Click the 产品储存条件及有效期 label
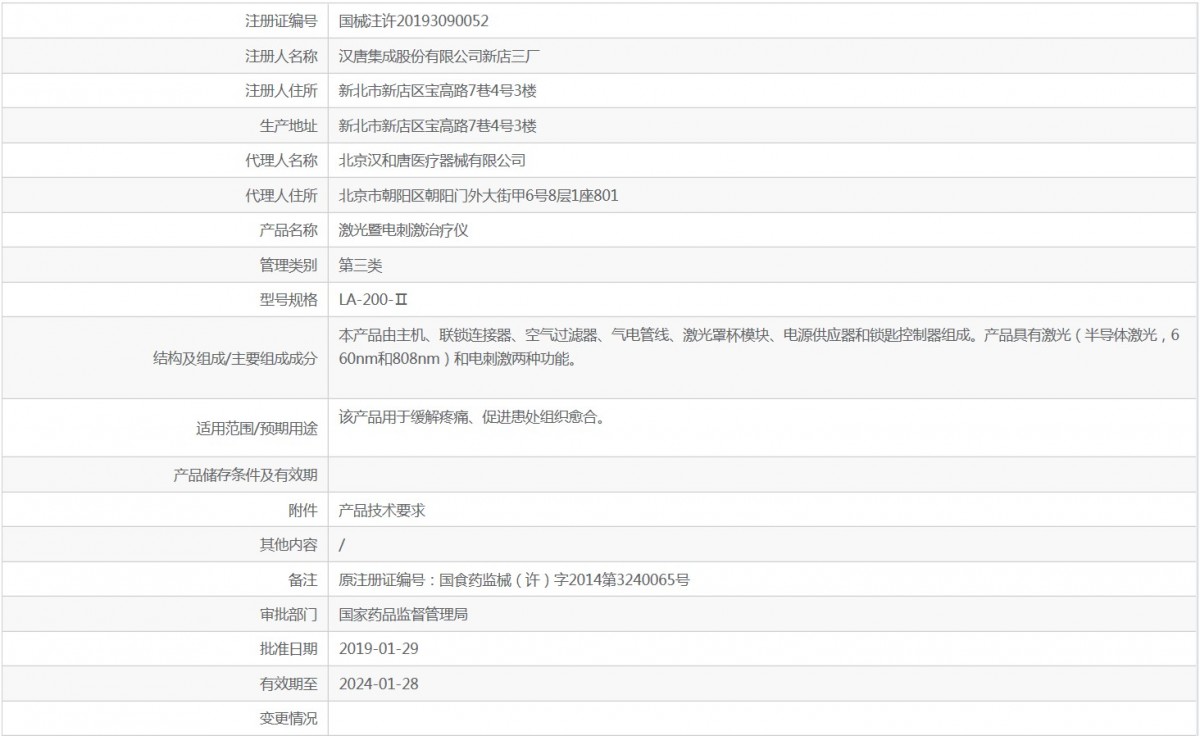The width and height of the screenshot is (1200, 736). click(246, 474)
